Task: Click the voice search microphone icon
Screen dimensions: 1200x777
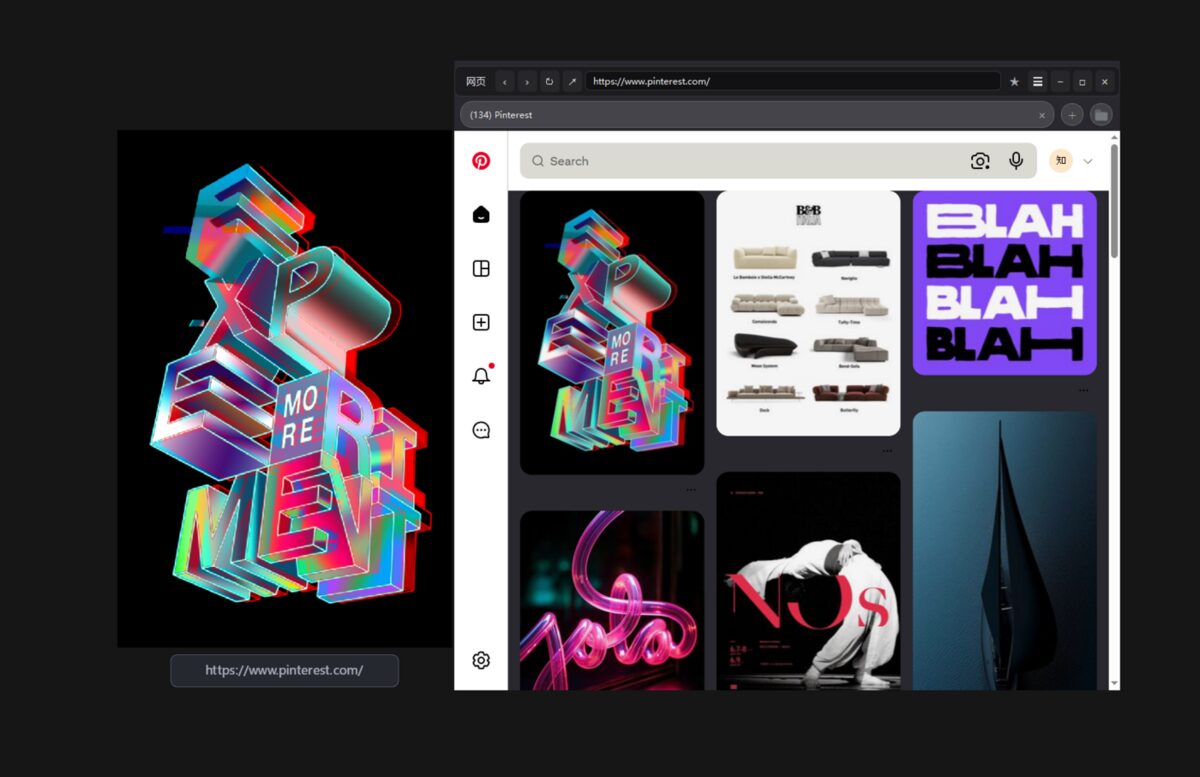Action: point(1016,161)
